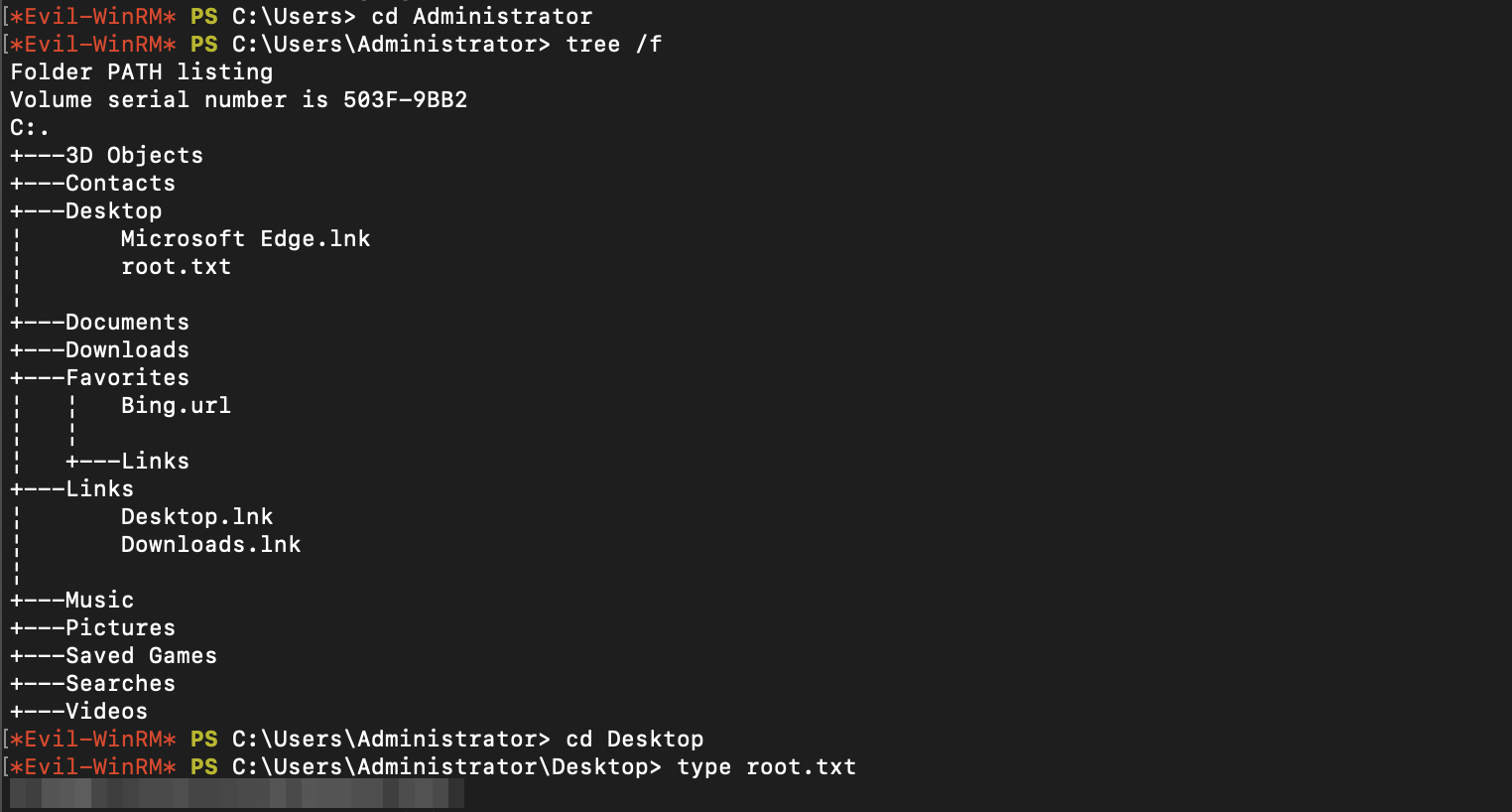Click the Bing.url file entry

tap(176, 406)
